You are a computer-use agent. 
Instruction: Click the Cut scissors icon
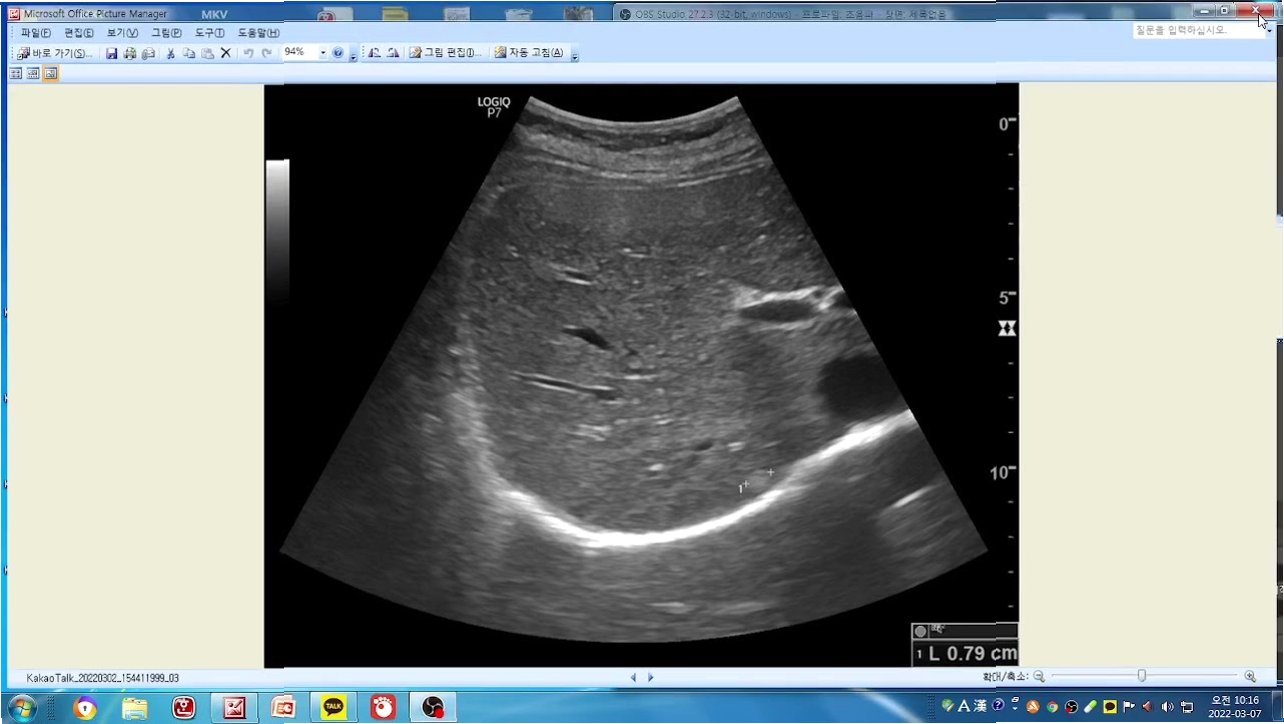(171, 53)
